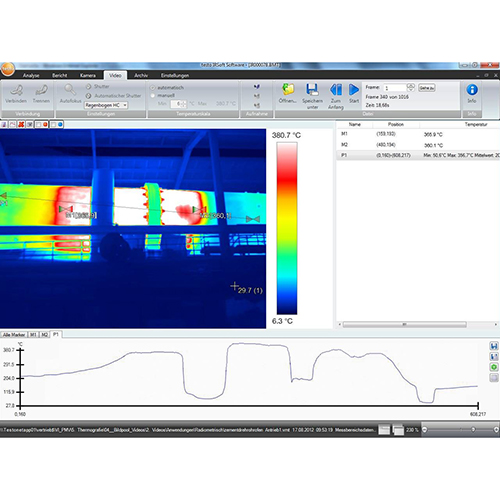
Task: Click the Verbinden connection icon
Action: [16, 90]
